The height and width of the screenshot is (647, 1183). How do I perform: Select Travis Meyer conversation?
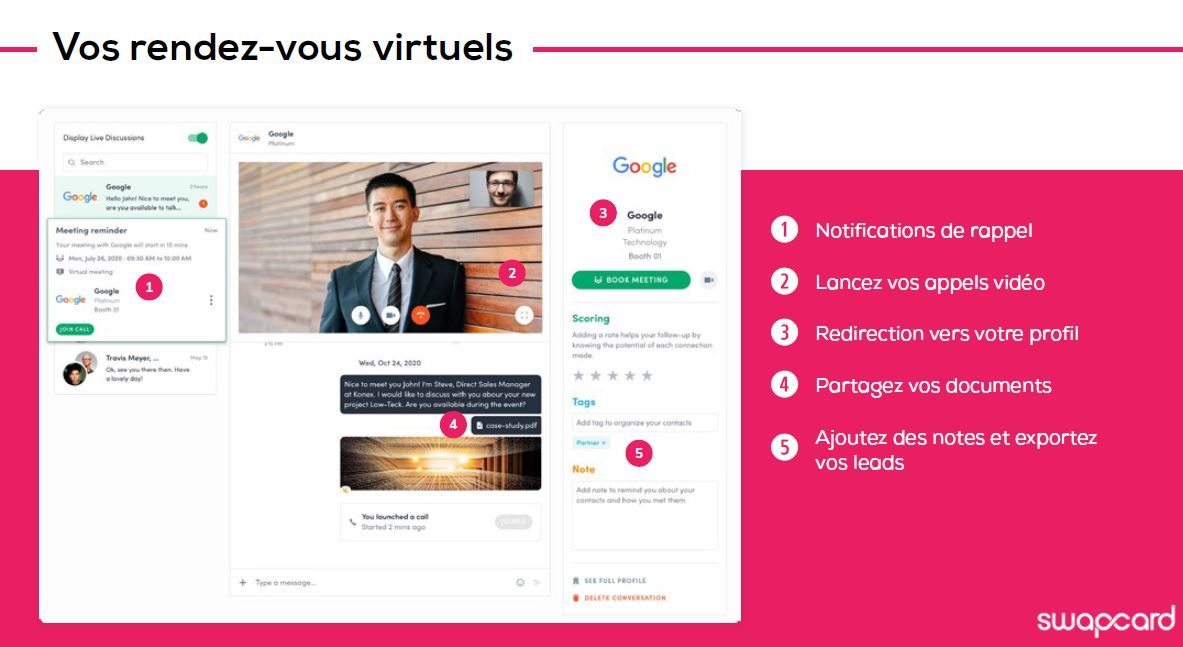(135, 369)
